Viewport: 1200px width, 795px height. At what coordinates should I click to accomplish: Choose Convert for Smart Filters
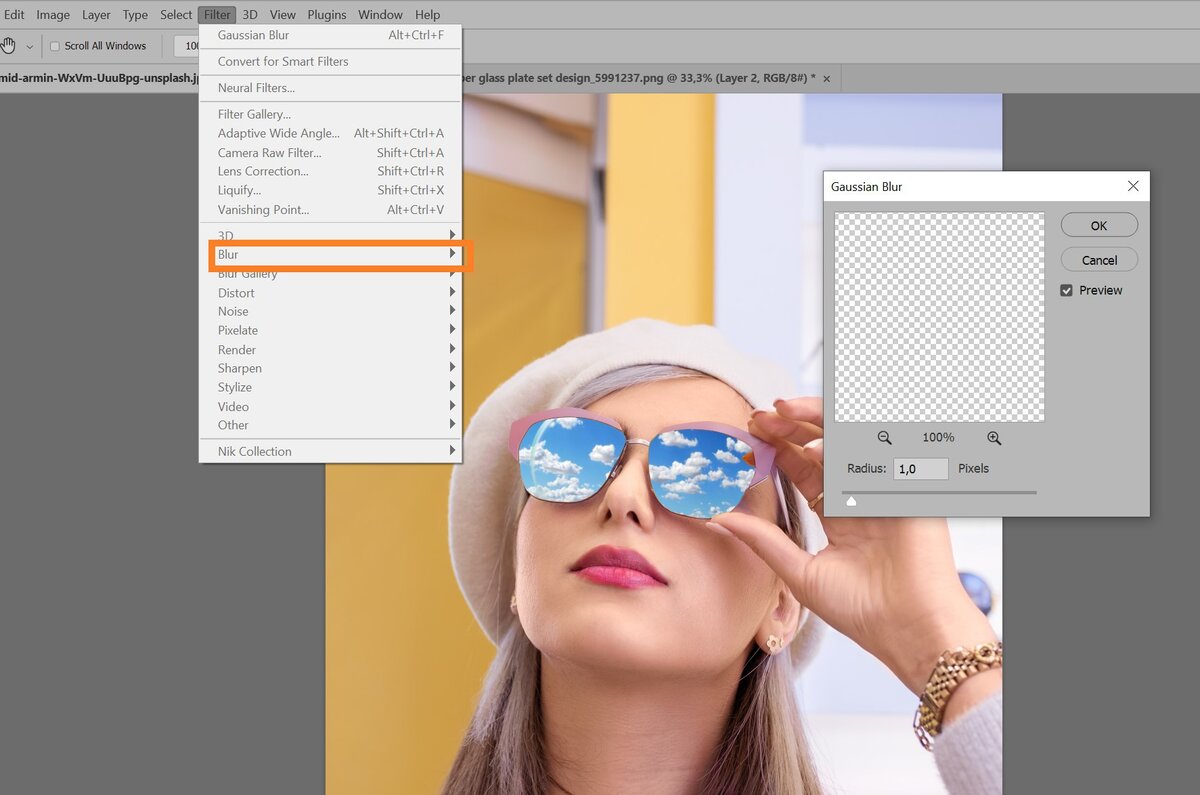click(331, 62)
